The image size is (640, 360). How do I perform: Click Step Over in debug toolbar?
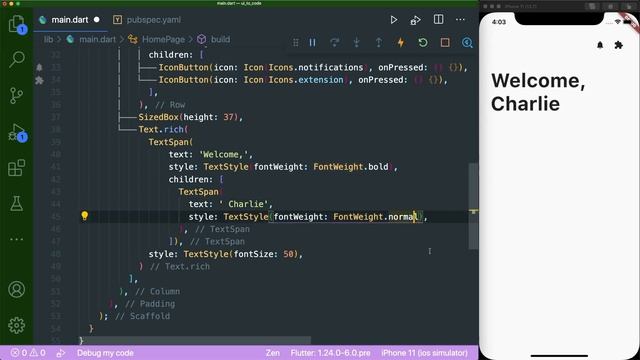pos(335,42)
